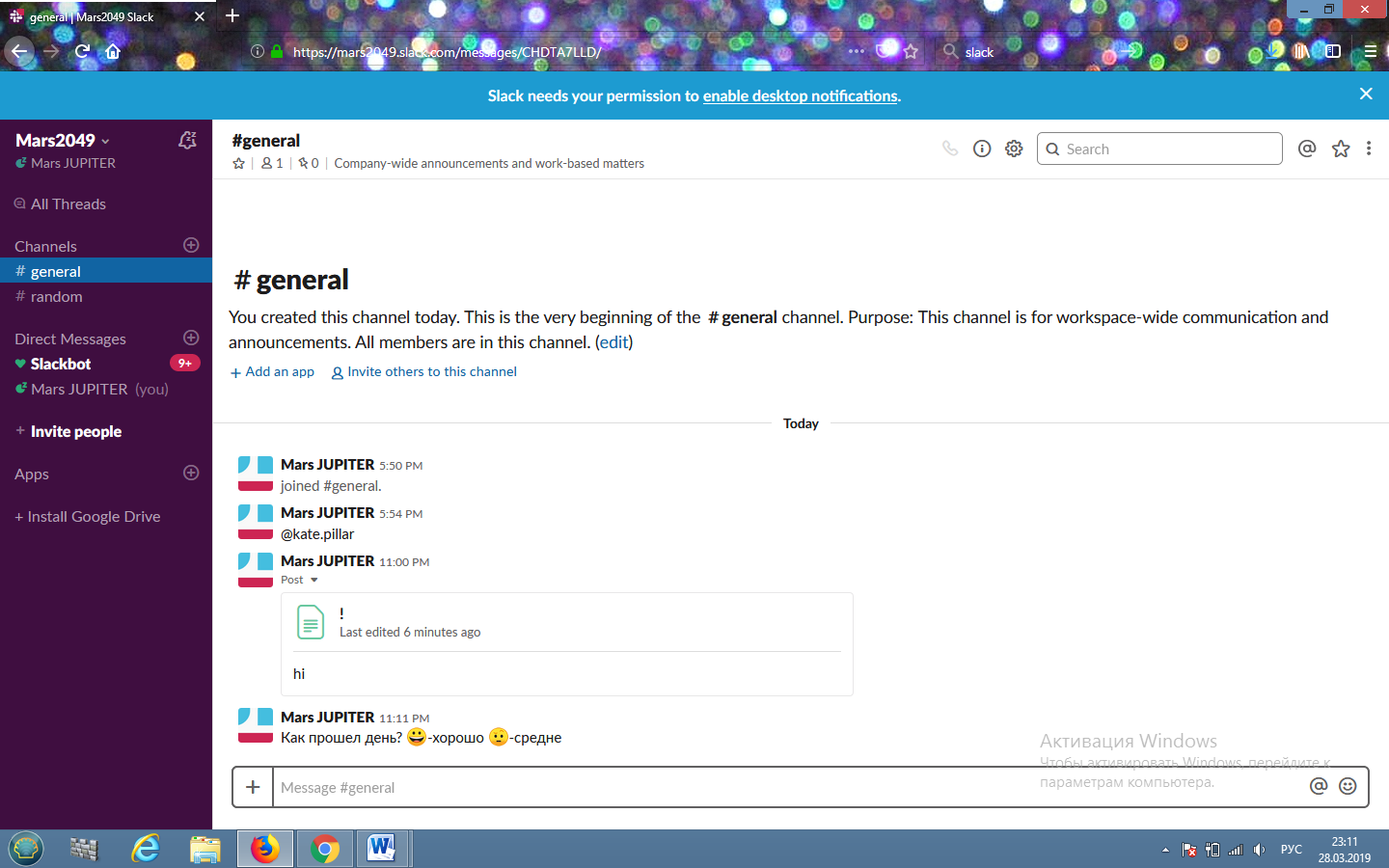Click the @kate.pillar mention
This screenshot has height=868, width=1389.
coord(317,534)
